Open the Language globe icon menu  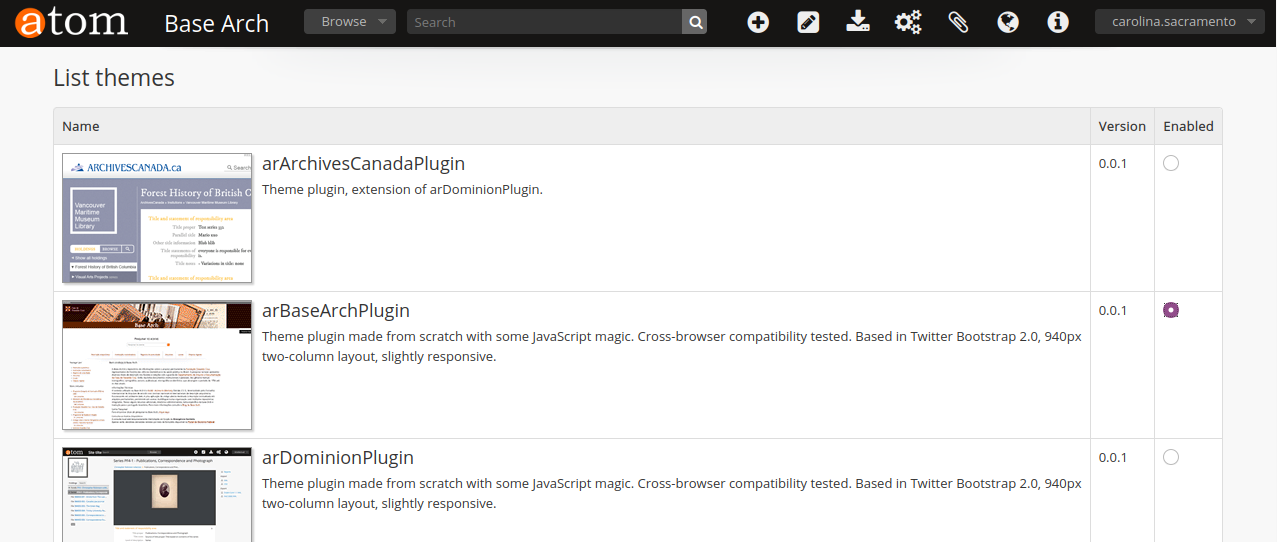[x=1008, y=22]
